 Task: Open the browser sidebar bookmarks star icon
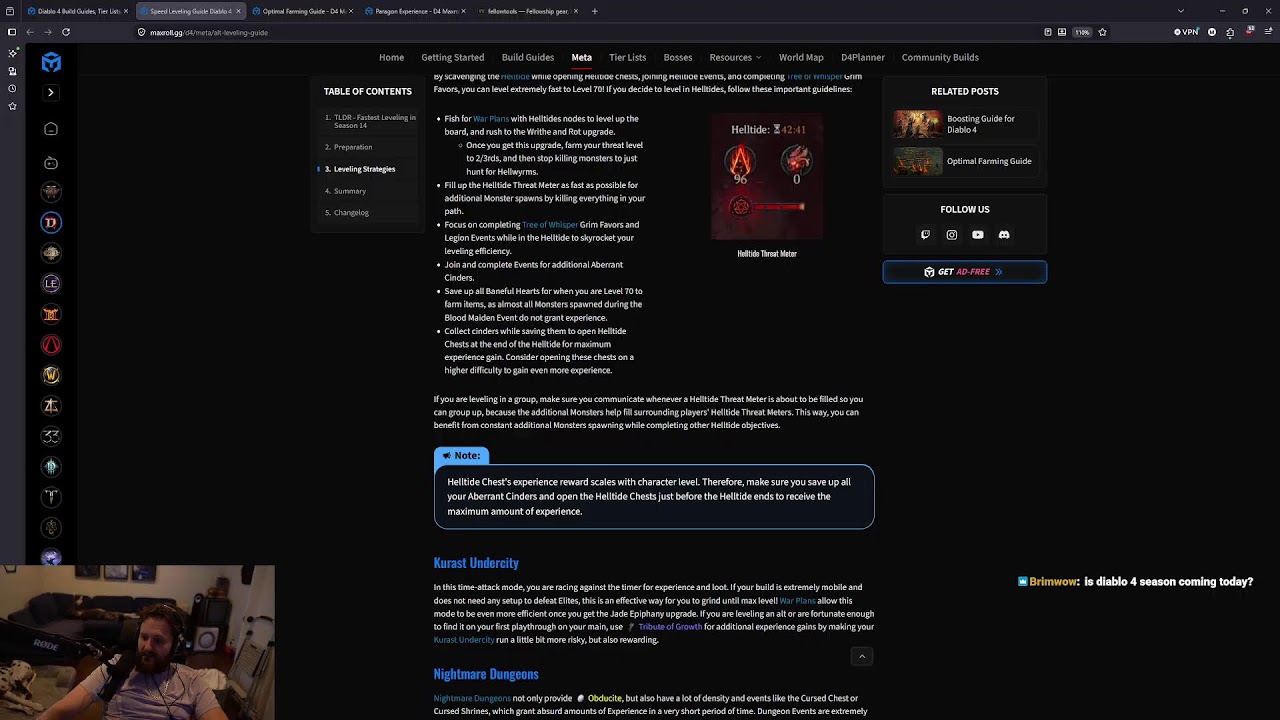(x=12, y=106)
